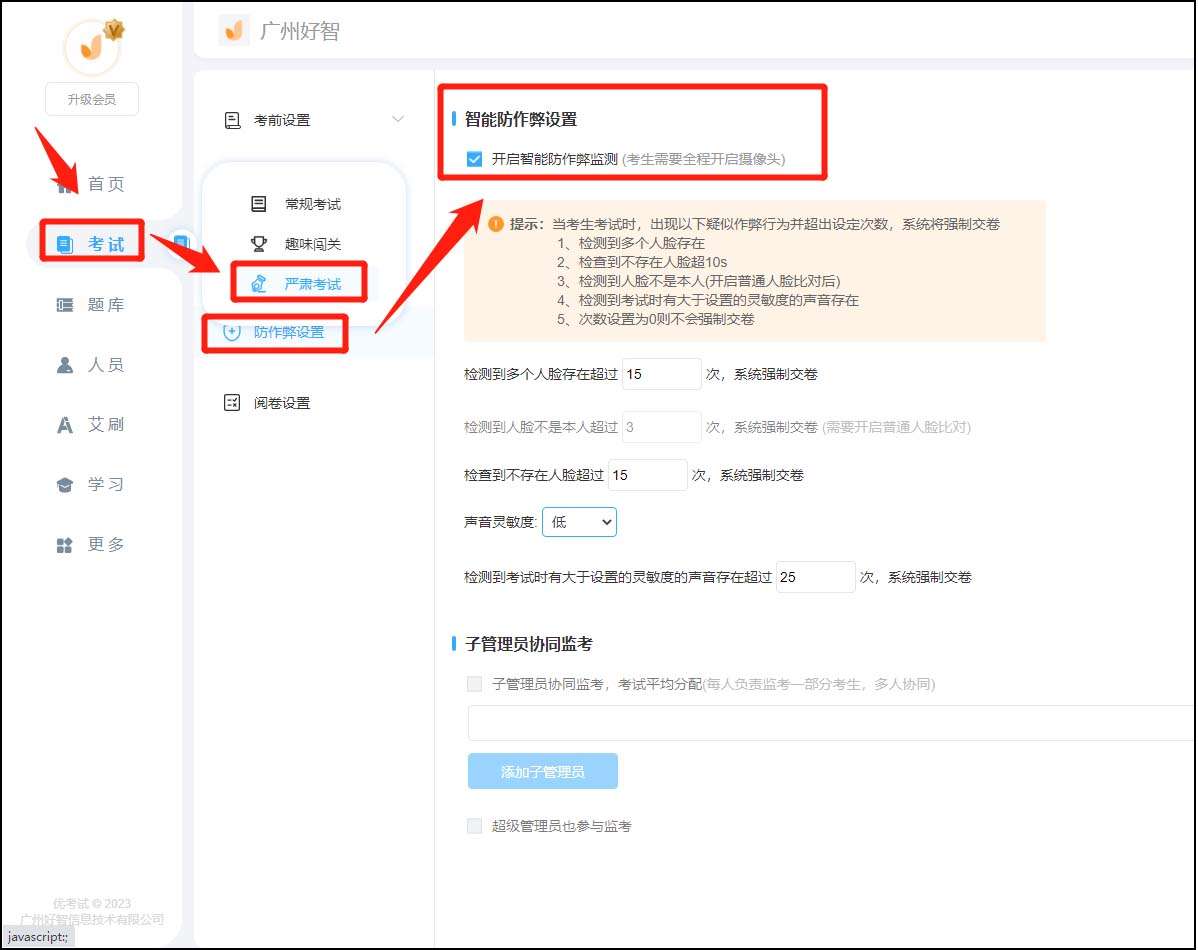1198x950 pixels.
Task: Click the multiple-faces detection count input field
Action: 661,373
